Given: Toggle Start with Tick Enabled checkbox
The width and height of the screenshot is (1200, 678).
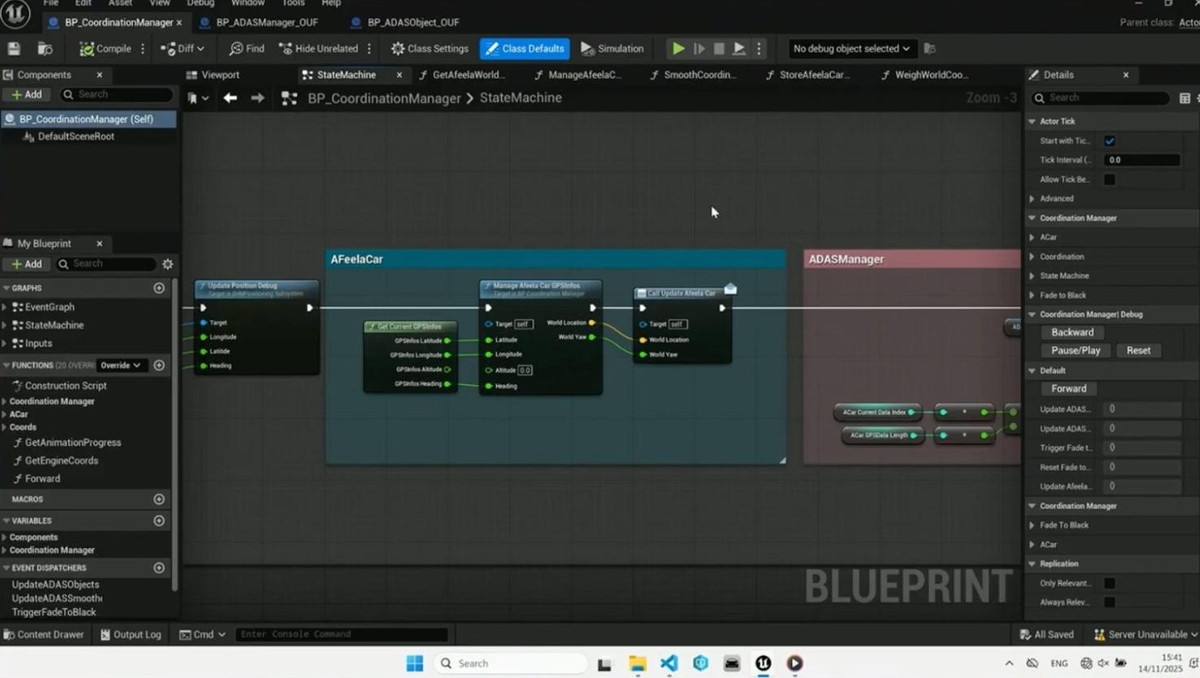Looking at the screenshot, I should click(1109, 141).
